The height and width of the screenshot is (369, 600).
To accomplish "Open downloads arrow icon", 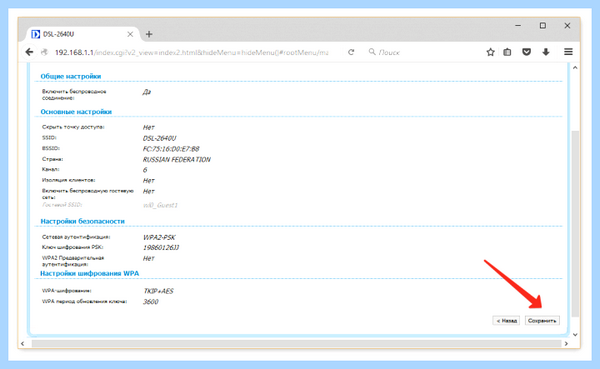I will (x=546, y=52).
